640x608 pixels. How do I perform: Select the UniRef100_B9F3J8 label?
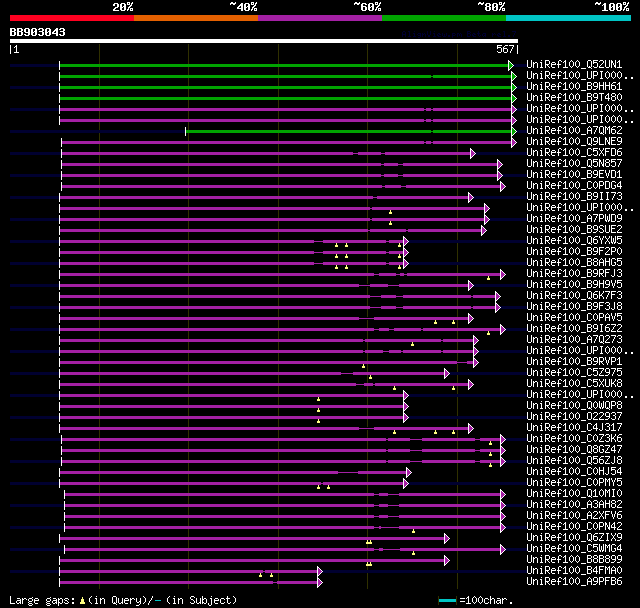click(x=574, y=307)
